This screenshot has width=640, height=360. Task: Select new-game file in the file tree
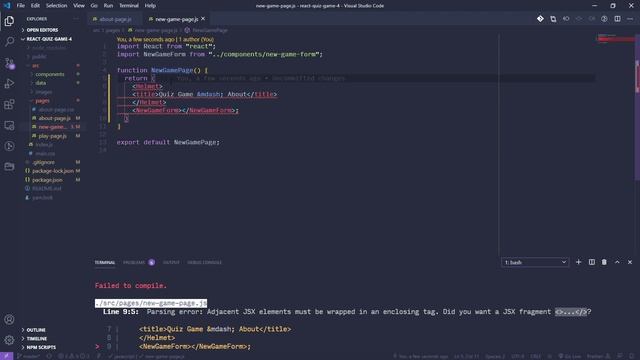[52, 127]
